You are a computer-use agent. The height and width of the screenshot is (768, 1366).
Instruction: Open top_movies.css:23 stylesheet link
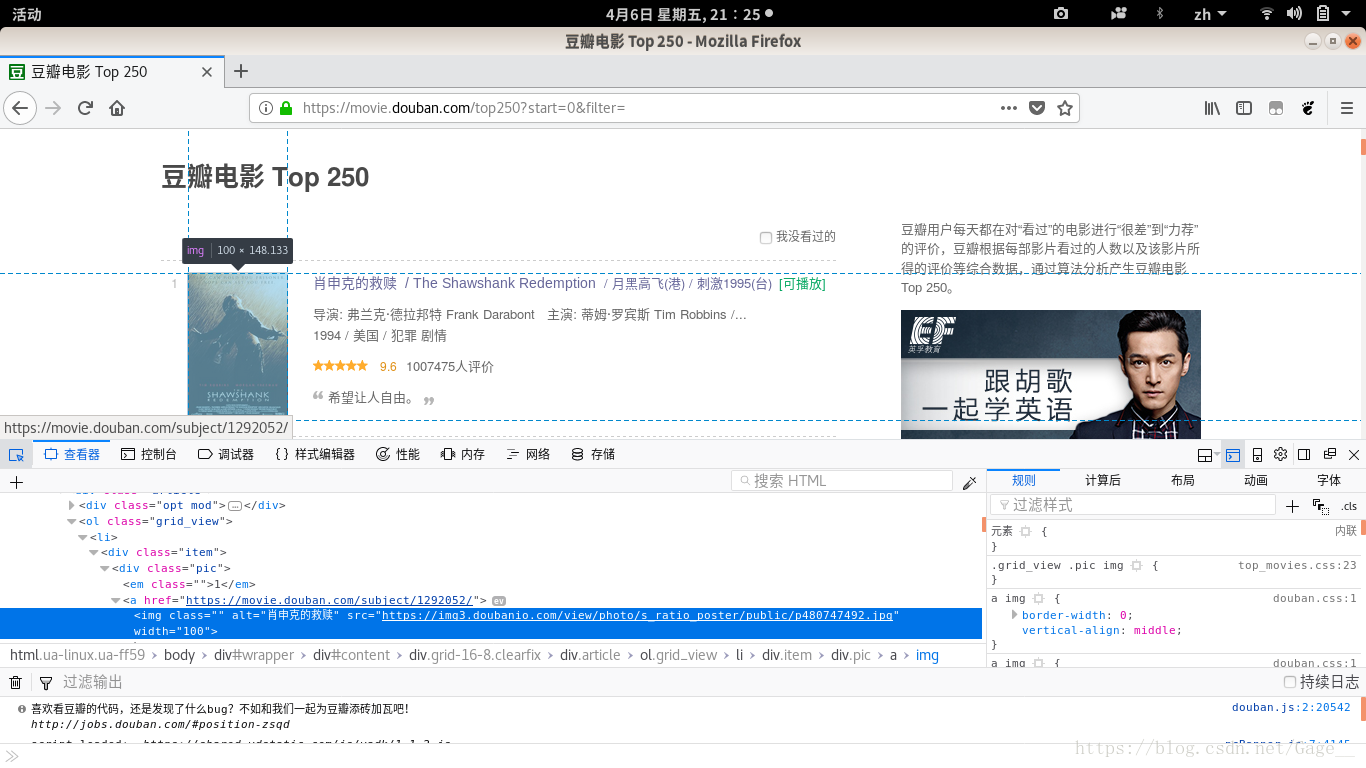pos(1297,566)
